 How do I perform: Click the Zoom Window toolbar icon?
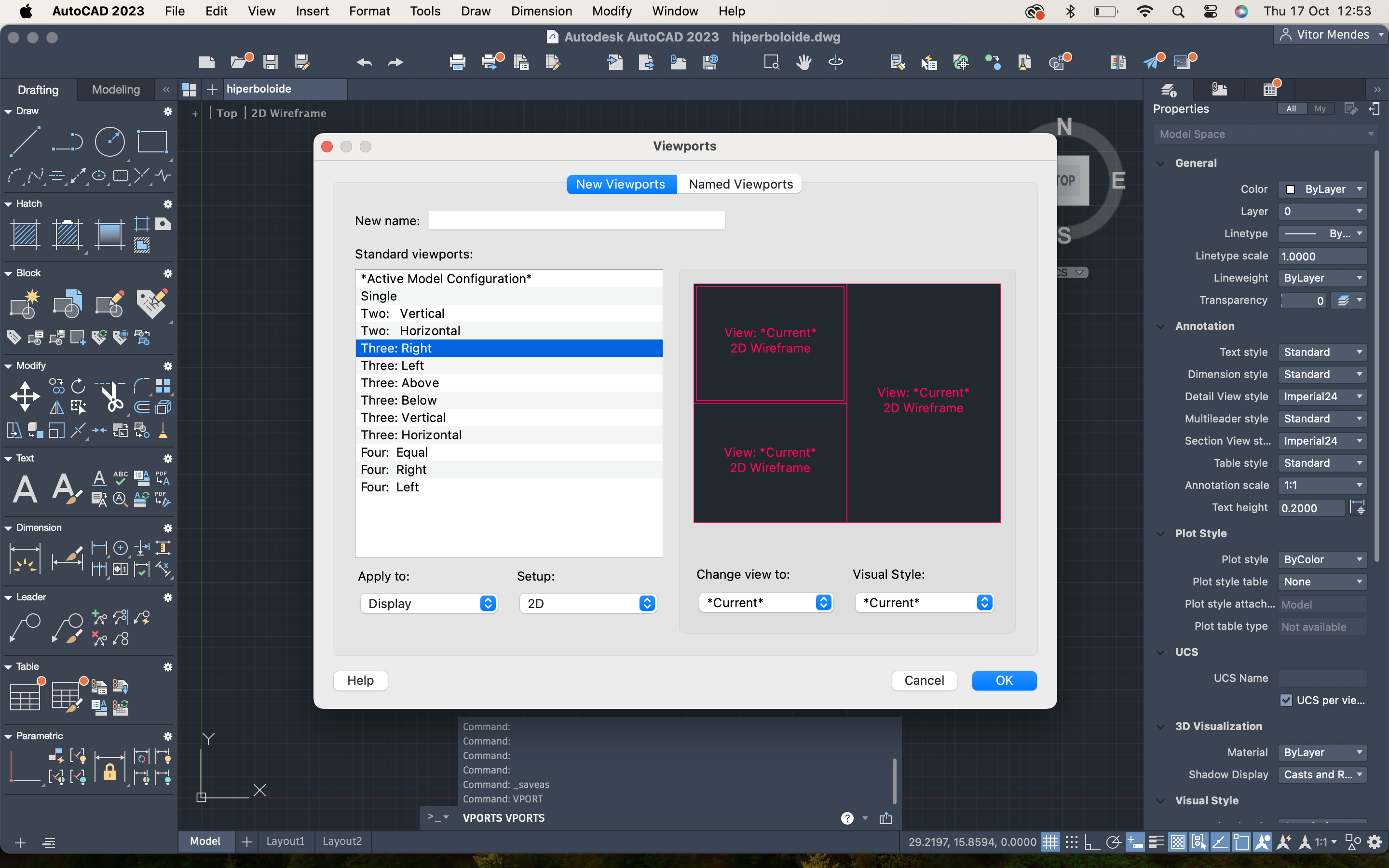[x=771, y=61]
